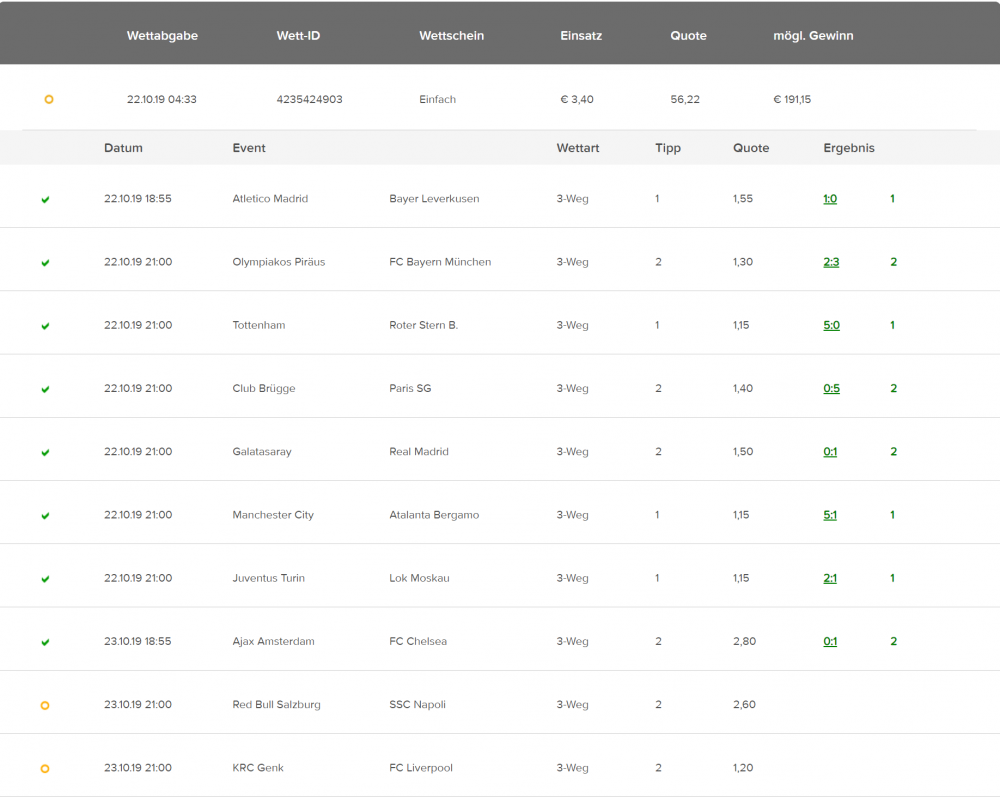
Task: Click the team name Roter Stern B.
Action: click(423, 325)
